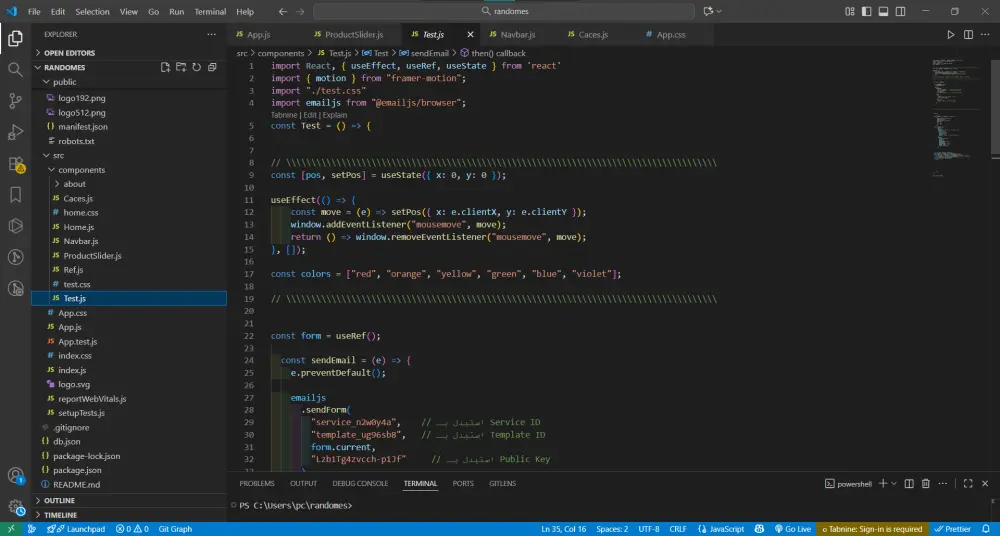The height and width of the screenshot is (536, 1000).
Task: Click Tabnine Explain code lens
Action: tap(335, 115)
